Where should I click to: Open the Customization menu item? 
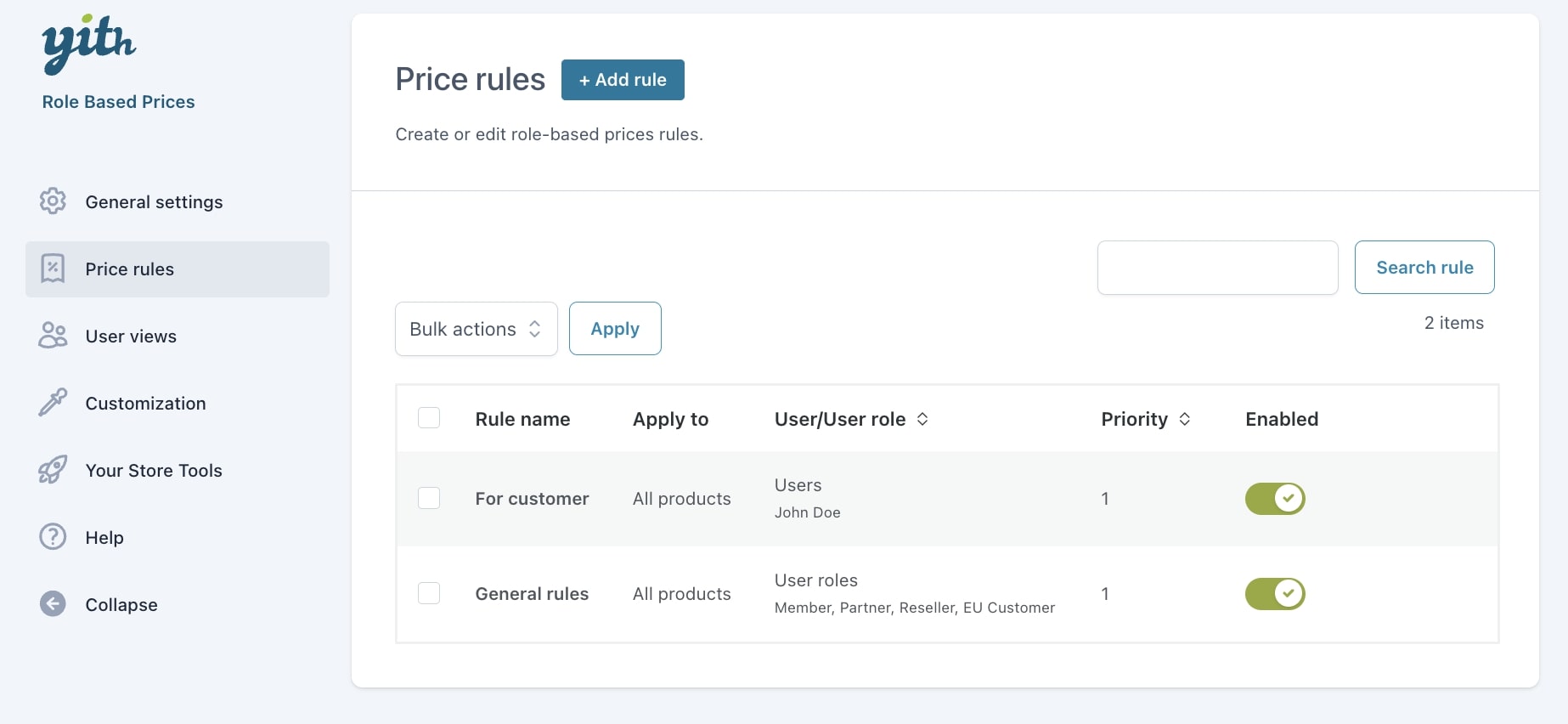(x=145, y=404)
